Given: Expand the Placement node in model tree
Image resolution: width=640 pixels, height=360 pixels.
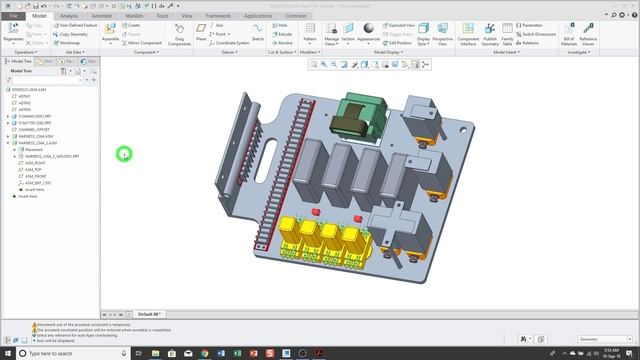Looking at the screenshot, I should click(15, 150).
